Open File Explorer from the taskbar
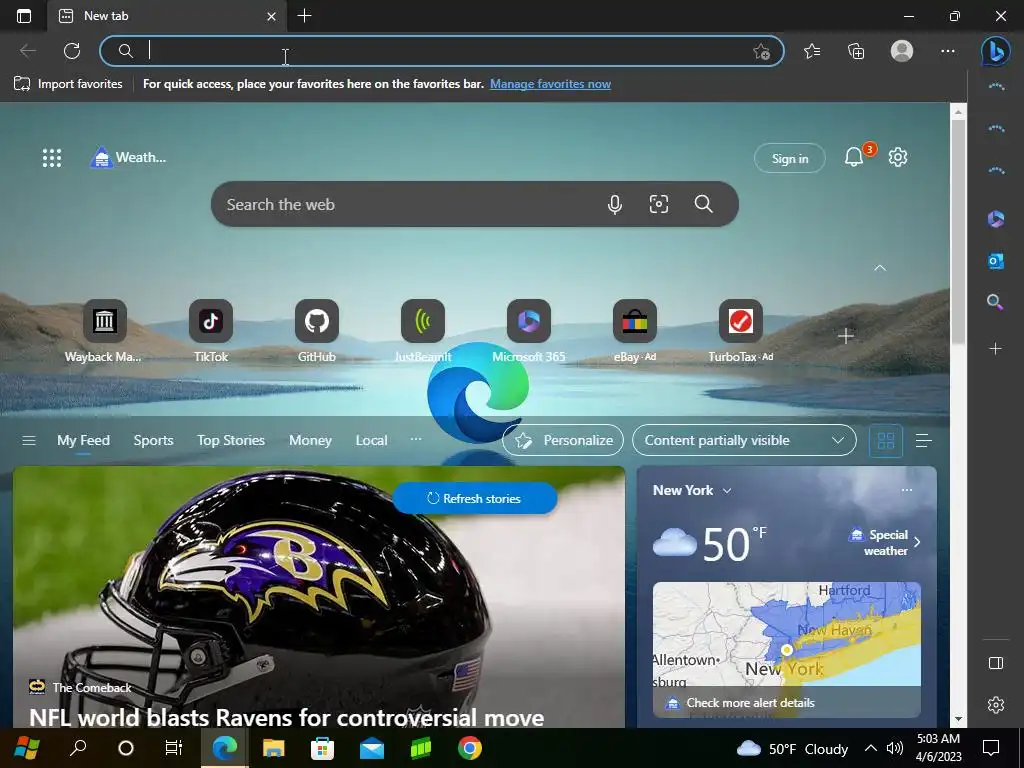1024x768 pixels. pos(274,748)
